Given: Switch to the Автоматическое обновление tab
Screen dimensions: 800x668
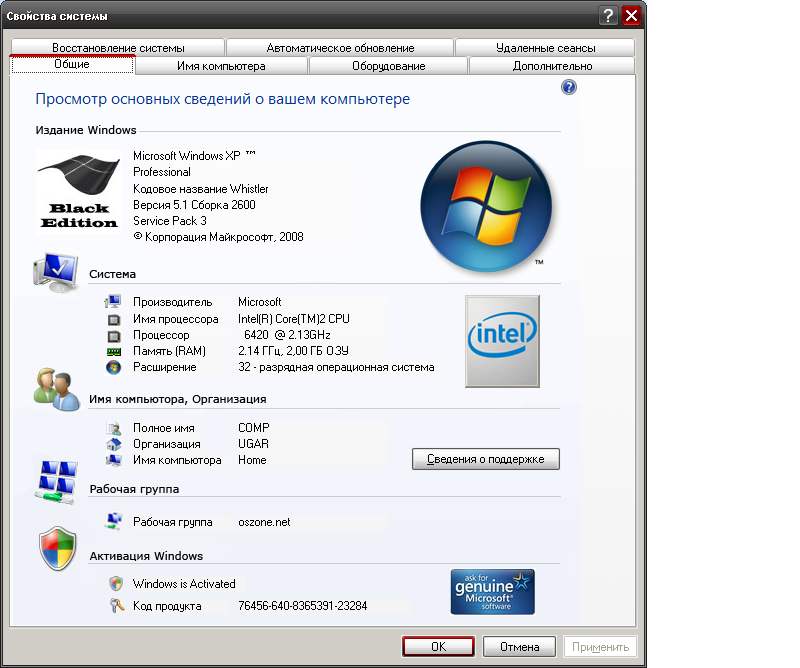Looking at the screenshot, I should tap(340, 47).
